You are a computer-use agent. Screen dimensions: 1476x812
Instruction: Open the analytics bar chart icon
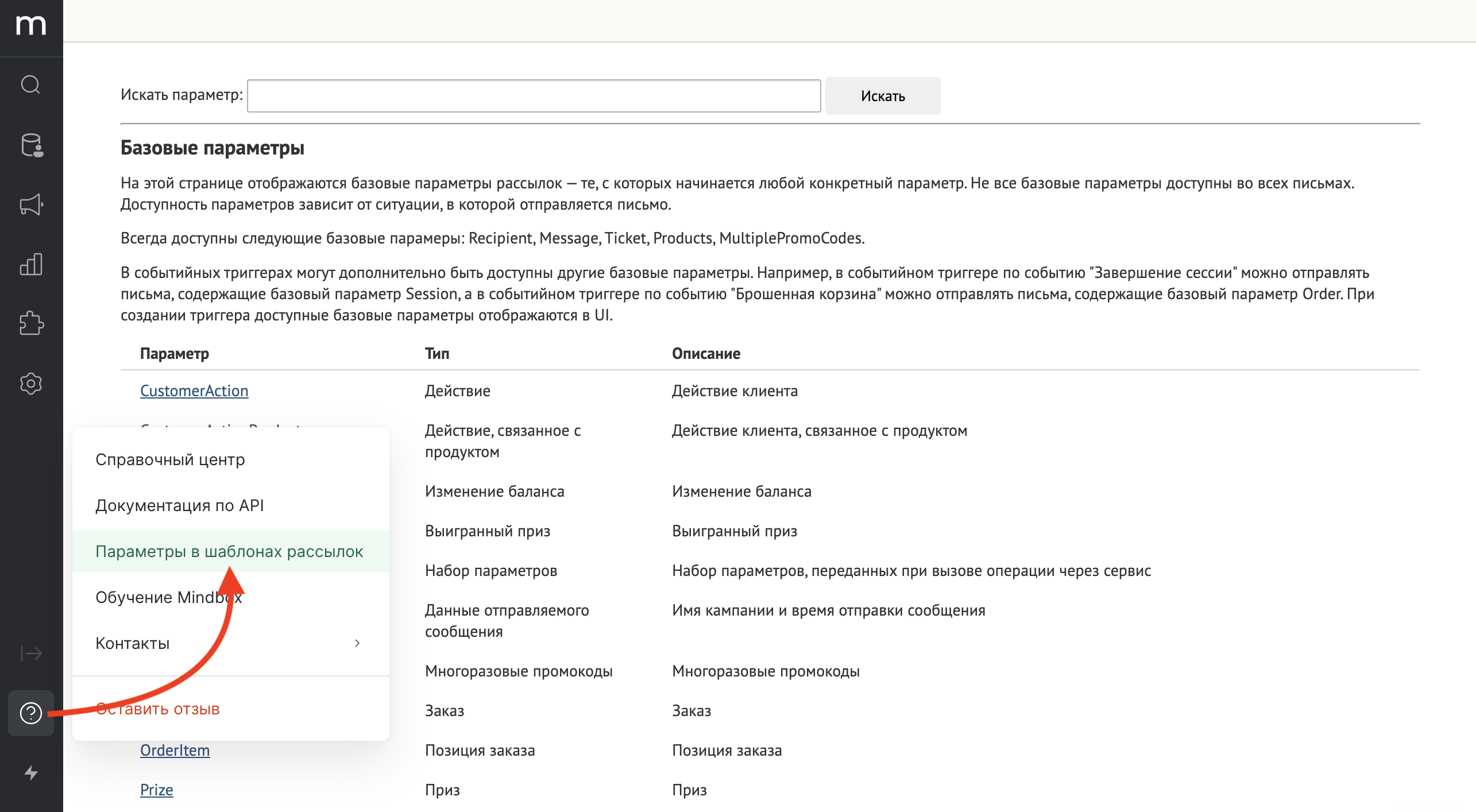(31, 264)
